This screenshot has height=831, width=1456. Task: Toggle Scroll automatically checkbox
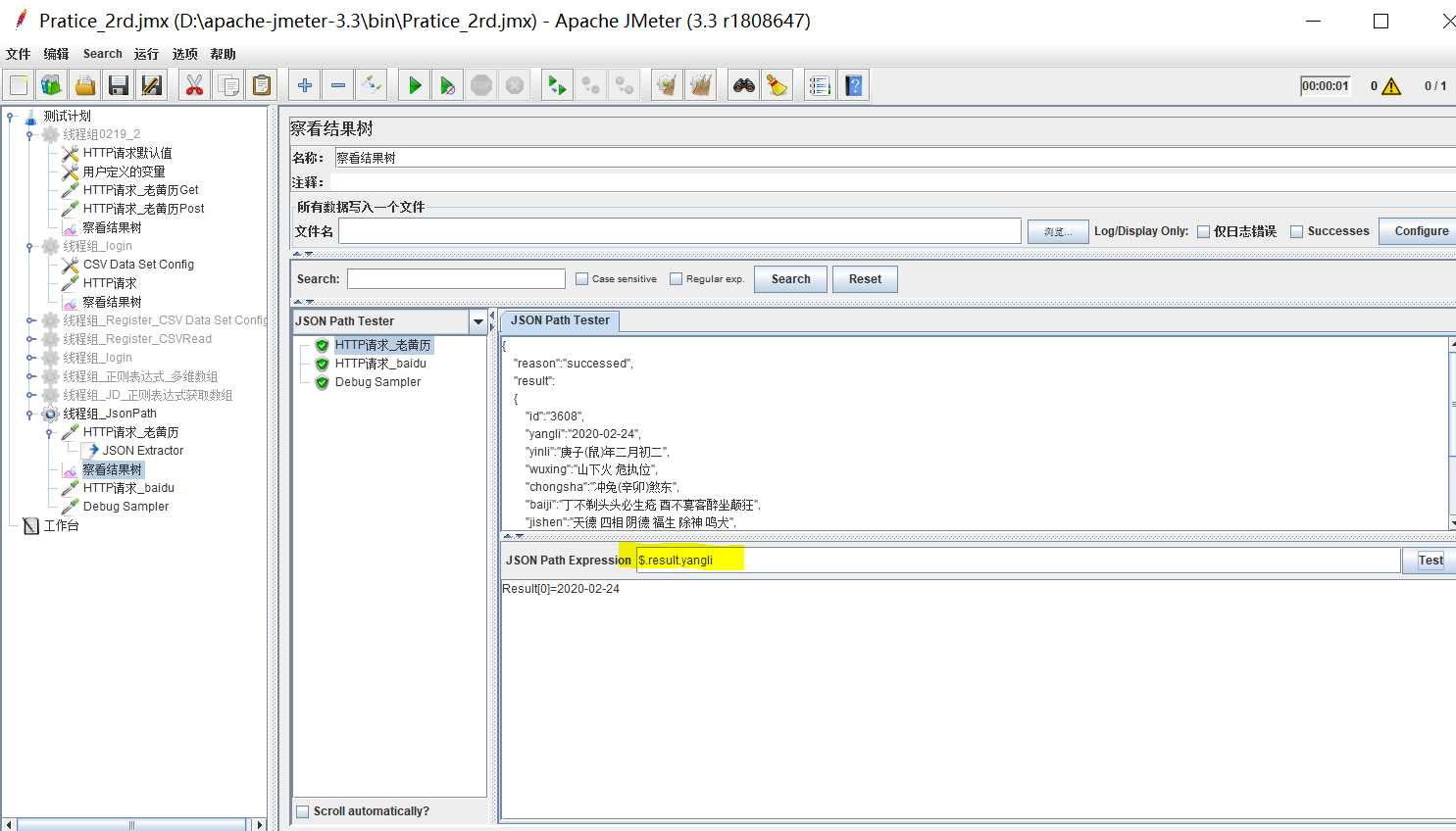tap(302, 811)
